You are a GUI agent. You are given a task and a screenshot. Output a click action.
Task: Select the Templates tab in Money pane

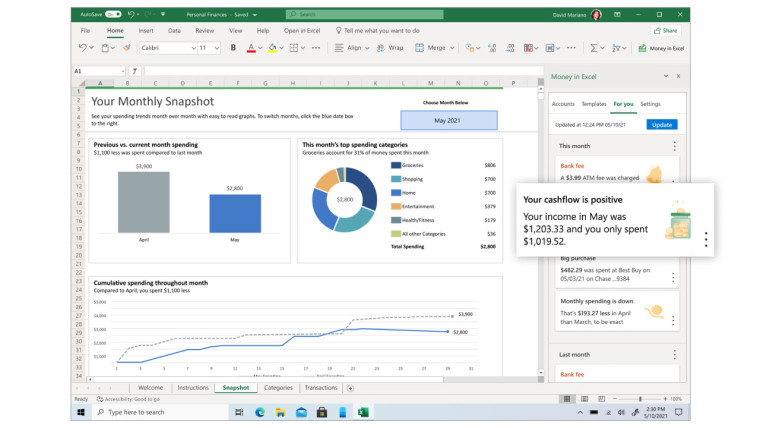(594, 104)
